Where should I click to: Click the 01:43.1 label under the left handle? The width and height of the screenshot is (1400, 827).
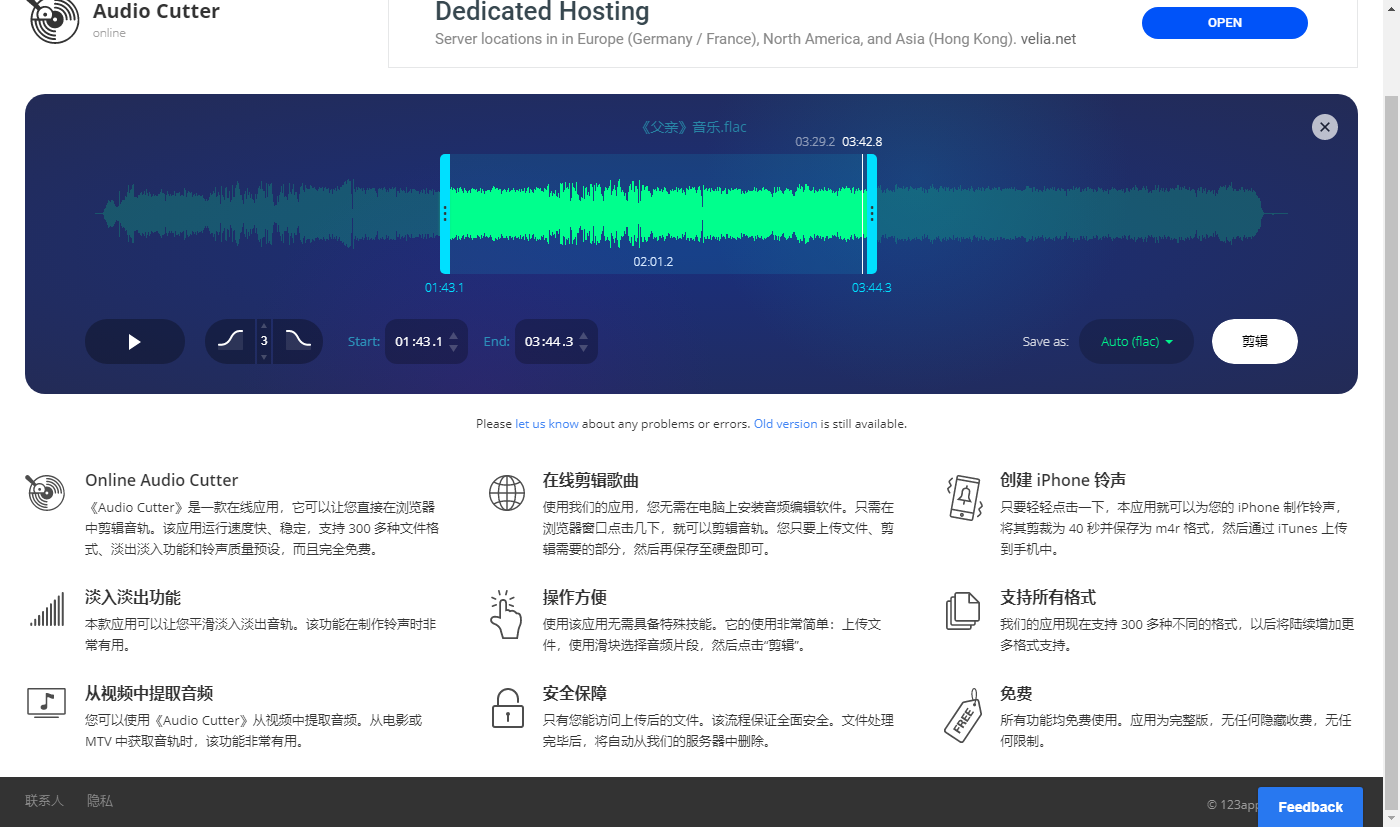[444, 288]
